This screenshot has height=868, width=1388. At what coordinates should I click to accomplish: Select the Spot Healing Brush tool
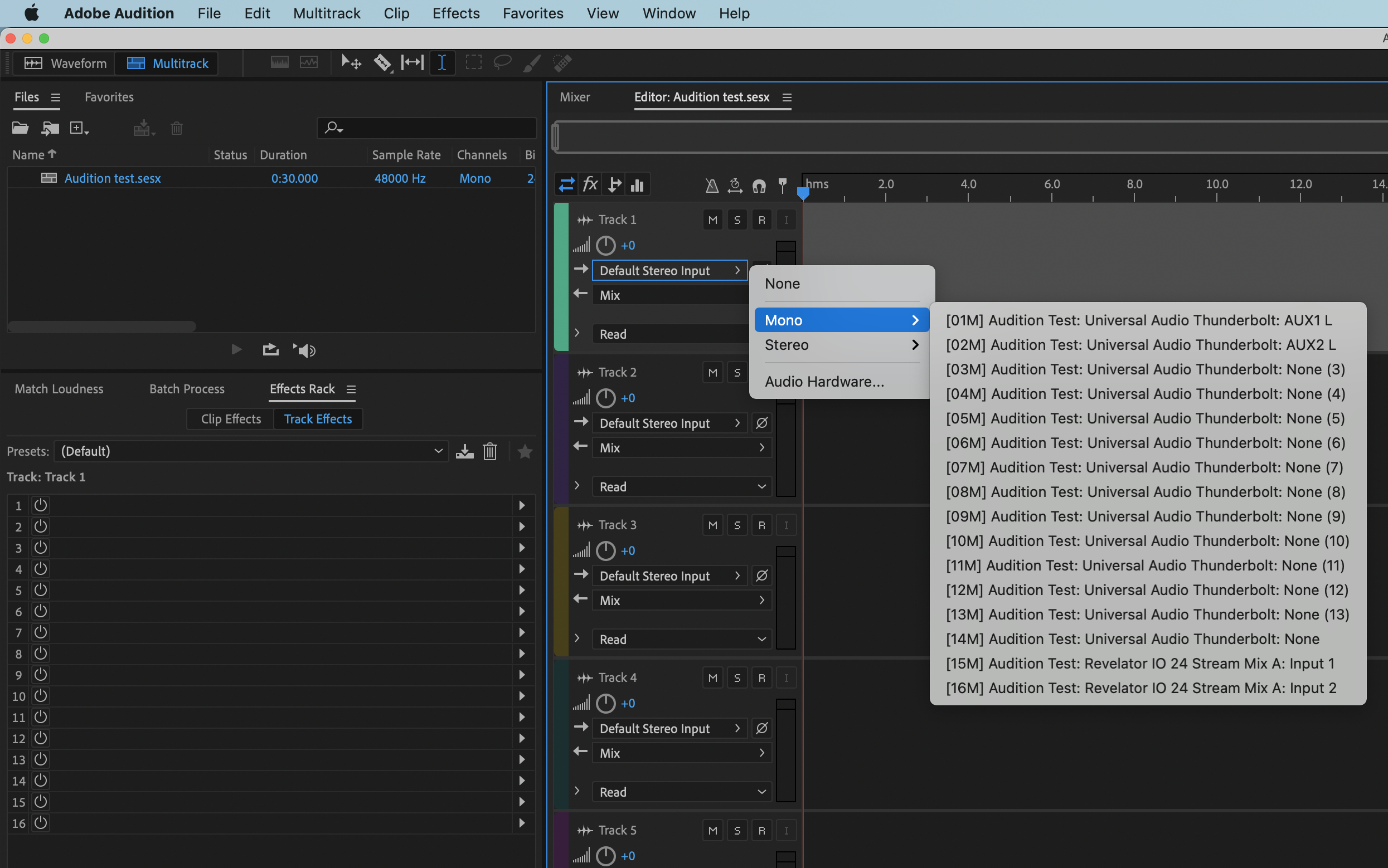point(562,62)
